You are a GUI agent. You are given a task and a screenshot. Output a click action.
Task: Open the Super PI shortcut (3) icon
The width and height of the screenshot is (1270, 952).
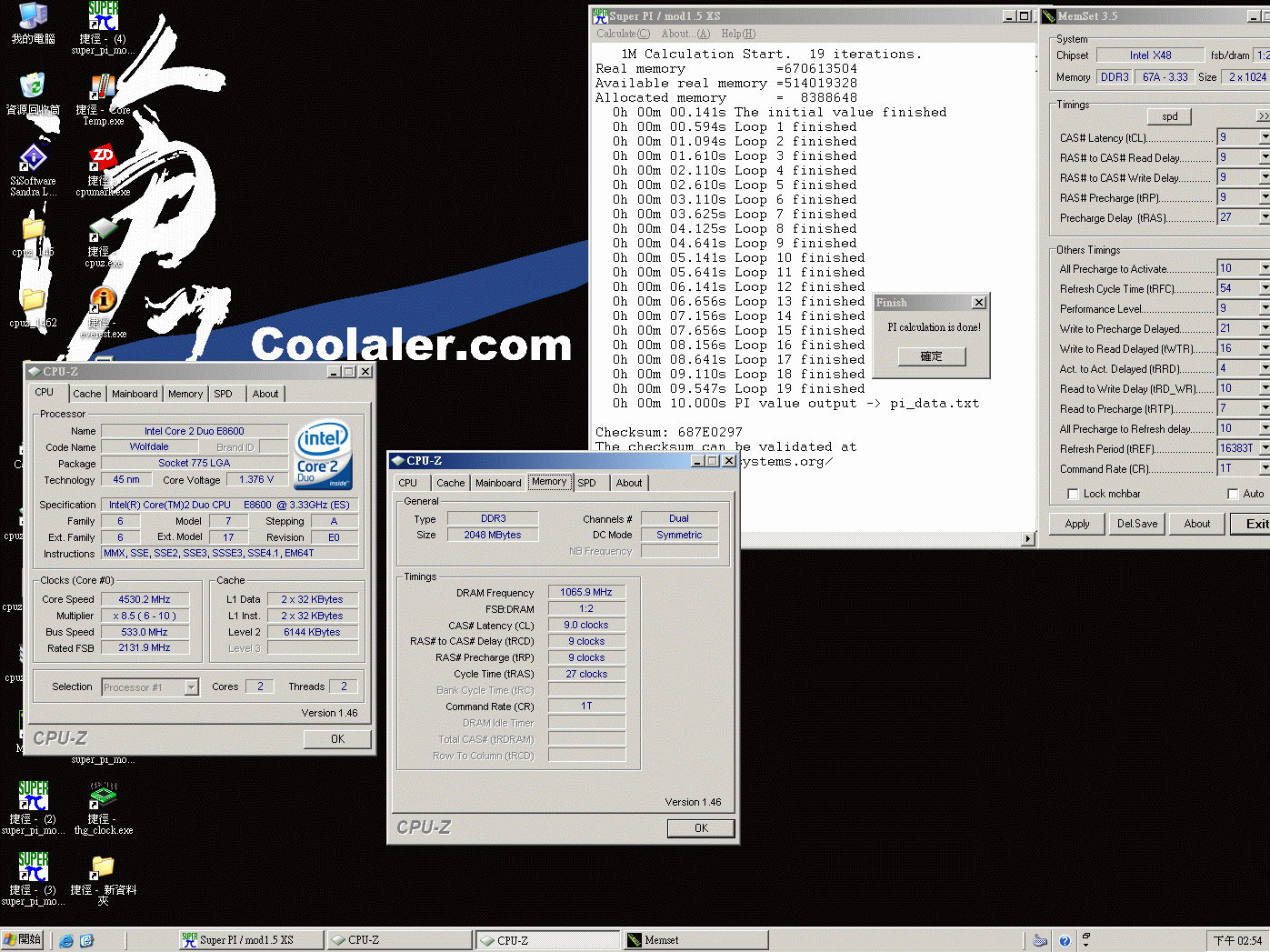[x=33, y=878]
